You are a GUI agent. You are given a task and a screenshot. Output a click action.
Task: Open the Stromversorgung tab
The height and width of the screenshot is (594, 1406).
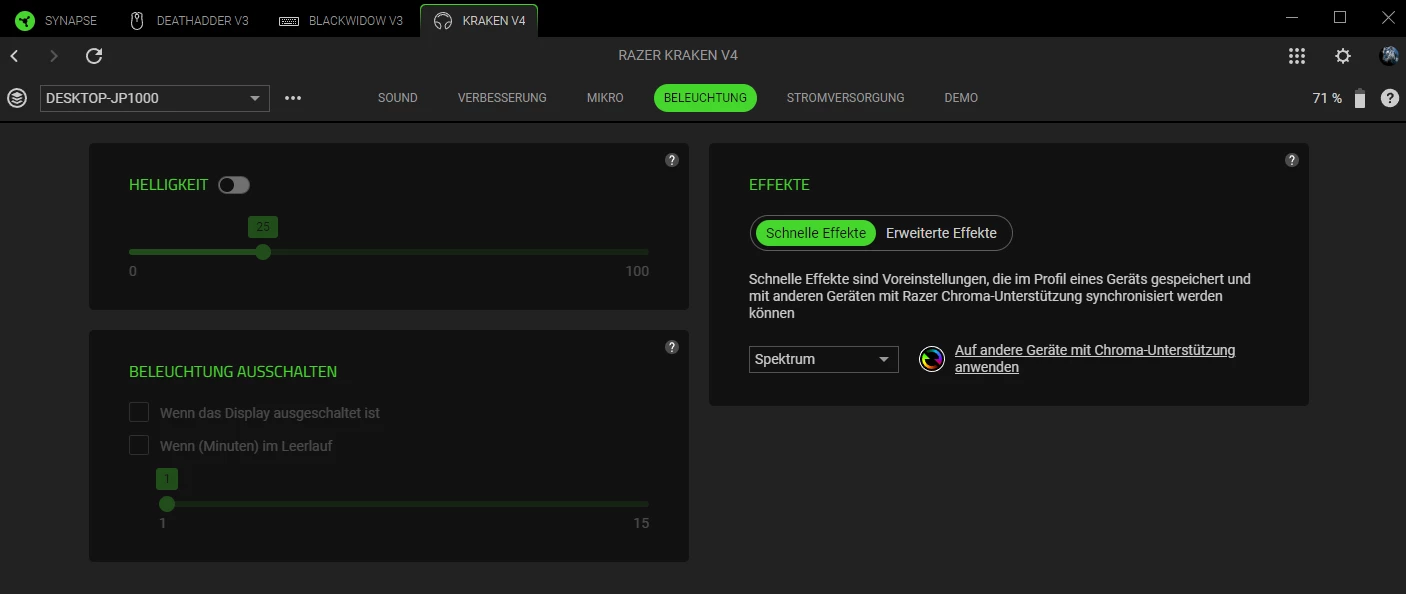(x=845, y=98)
